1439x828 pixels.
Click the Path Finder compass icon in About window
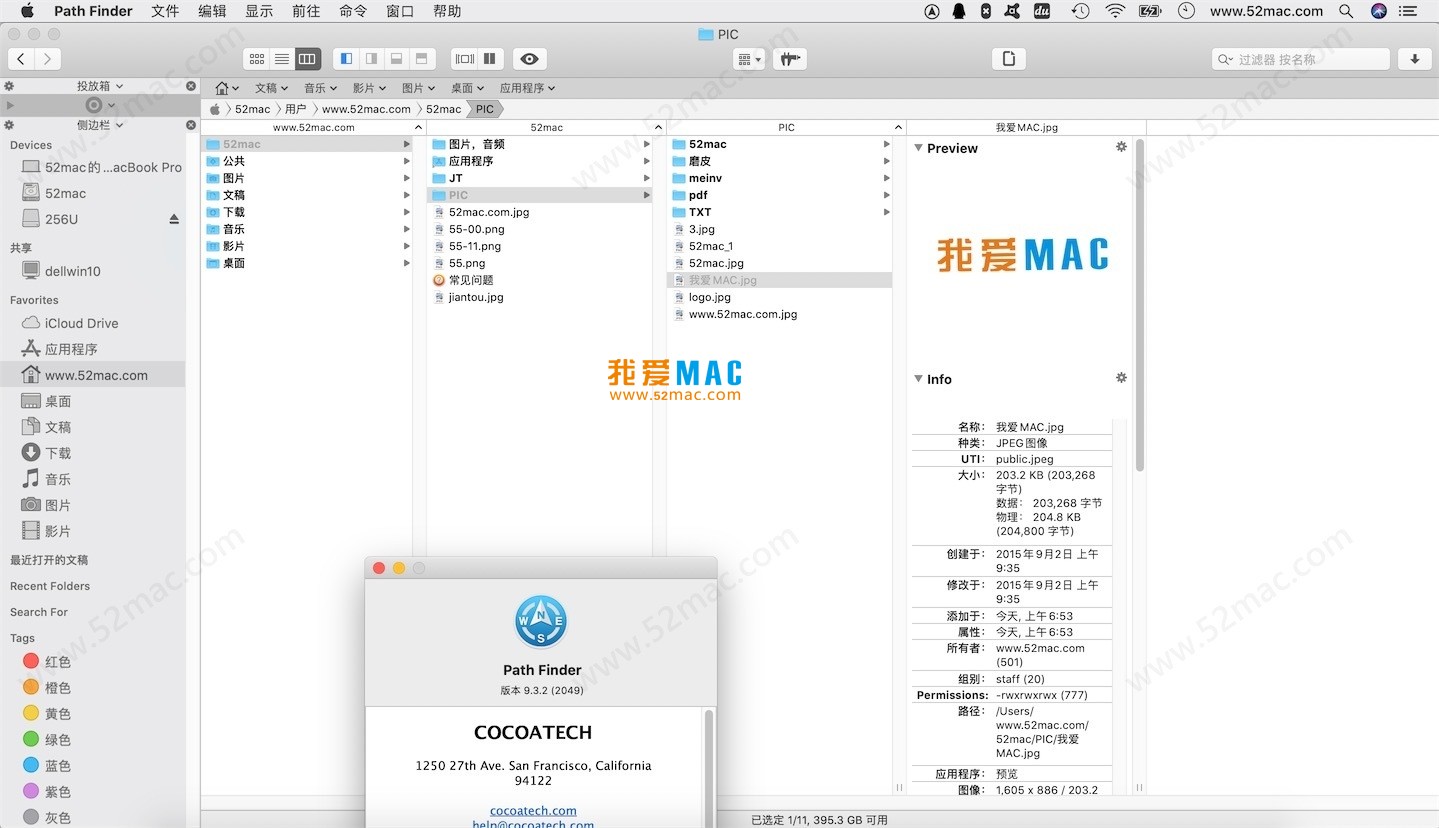(x=541, y=622)
